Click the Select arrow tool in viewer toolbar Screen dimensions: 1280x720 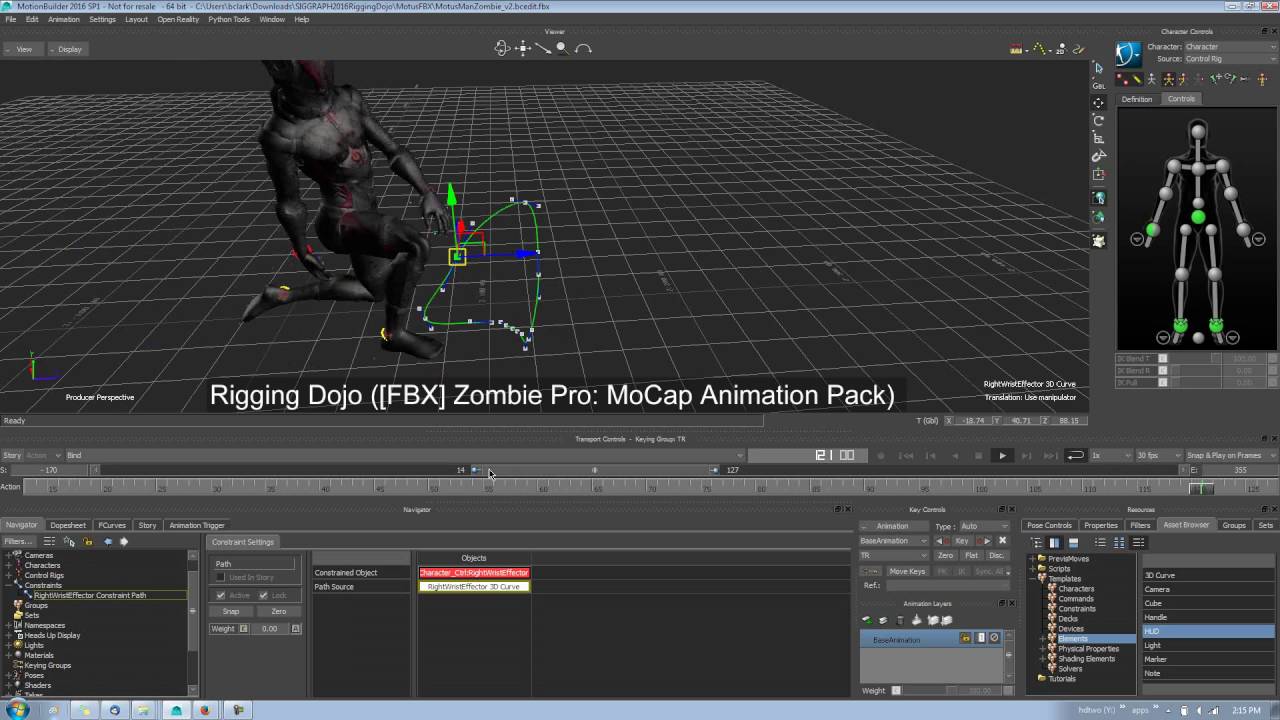click(1098, 68)
